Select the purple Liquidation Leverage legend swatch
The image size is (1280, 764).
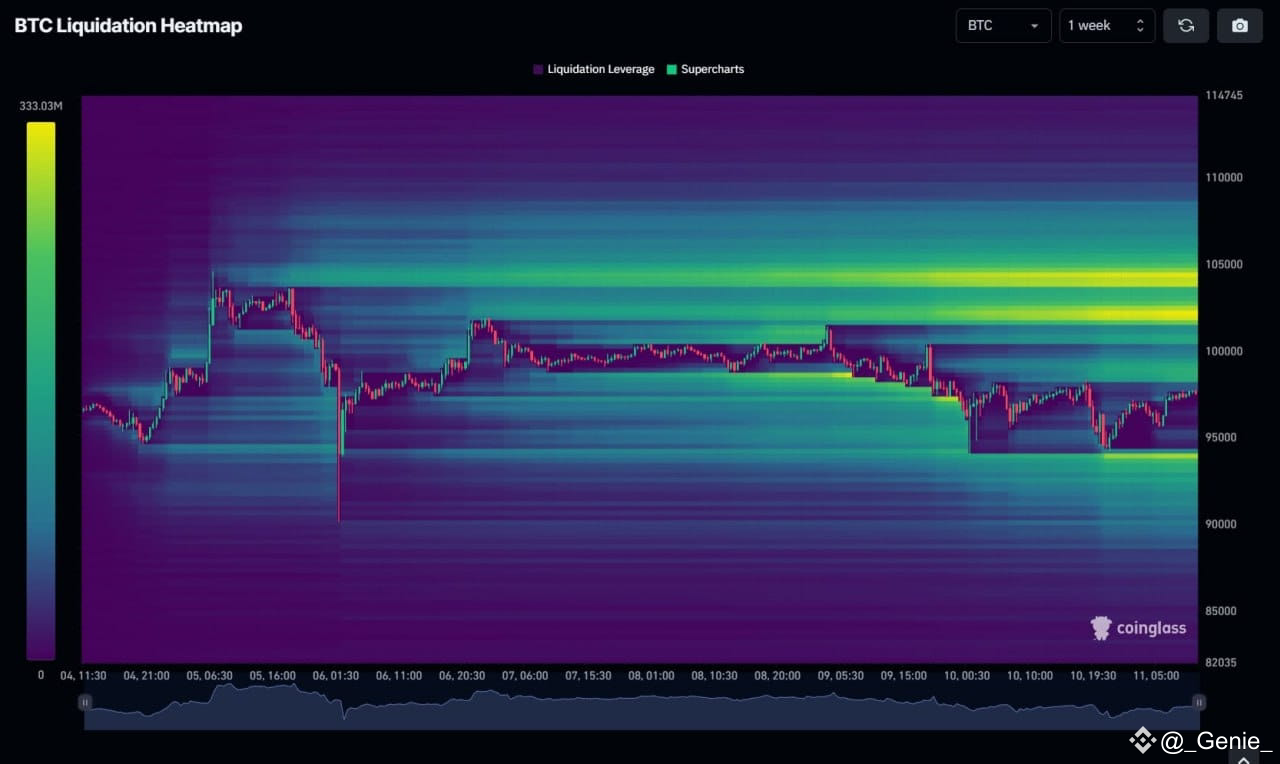tap(537, 69)
